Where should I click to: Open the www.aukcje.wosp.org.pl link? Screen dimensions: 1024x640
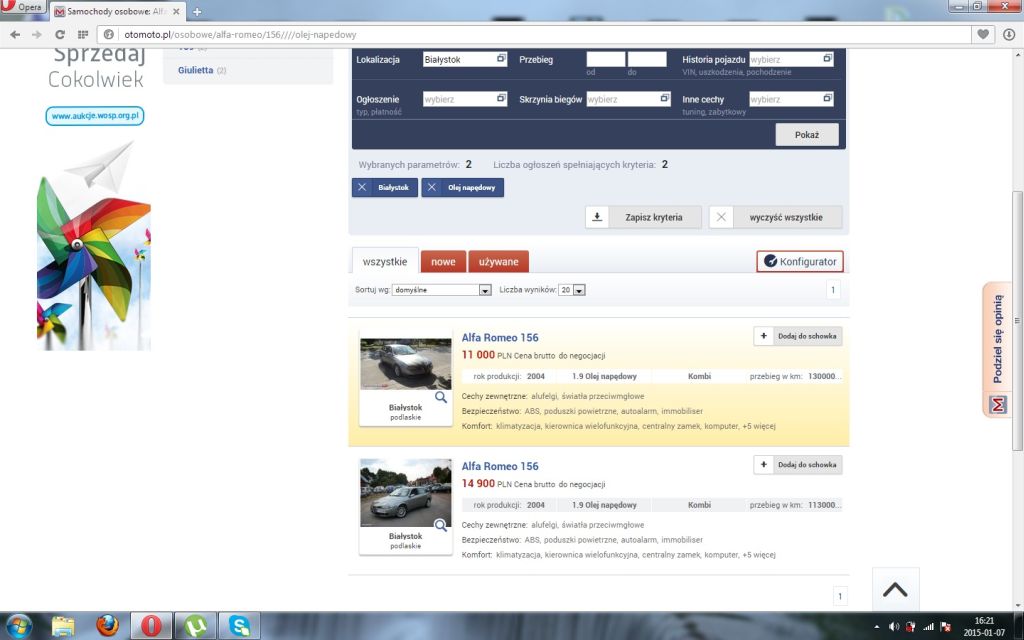click(x=95, y=116)
